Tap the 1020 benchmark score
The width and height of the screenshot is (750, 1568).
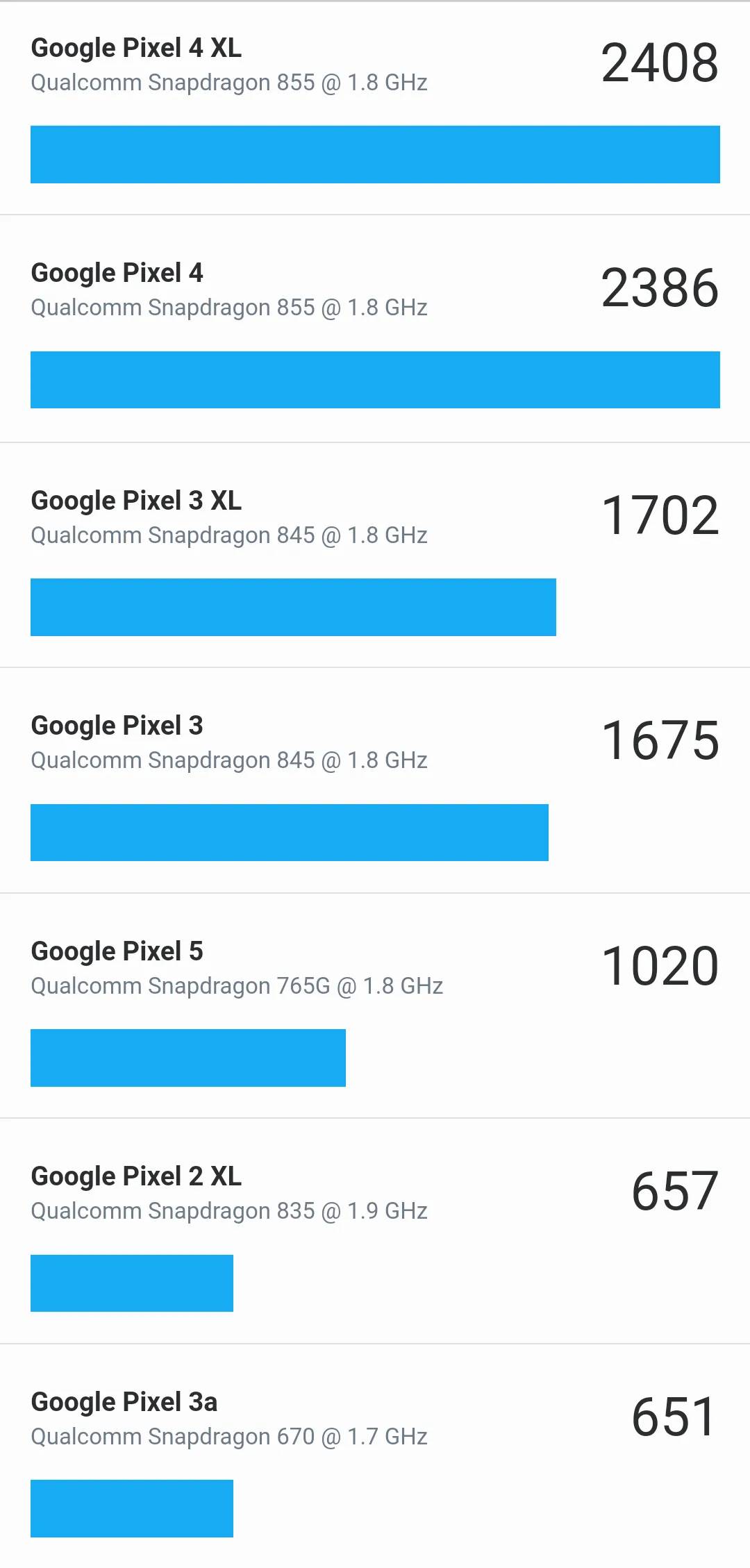pos(660,966)
